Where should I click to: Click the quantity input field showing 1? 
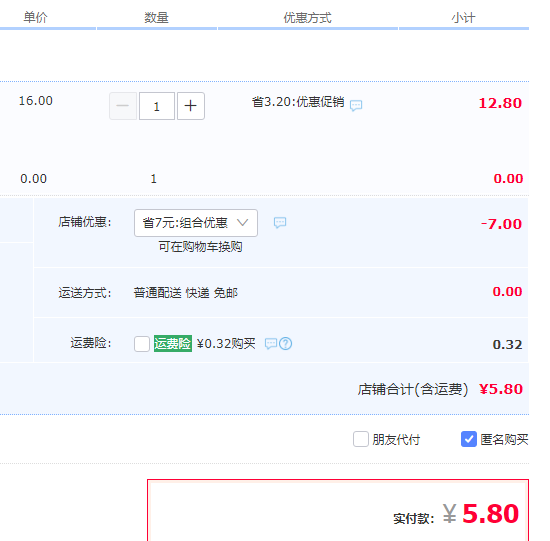(157, 106)
